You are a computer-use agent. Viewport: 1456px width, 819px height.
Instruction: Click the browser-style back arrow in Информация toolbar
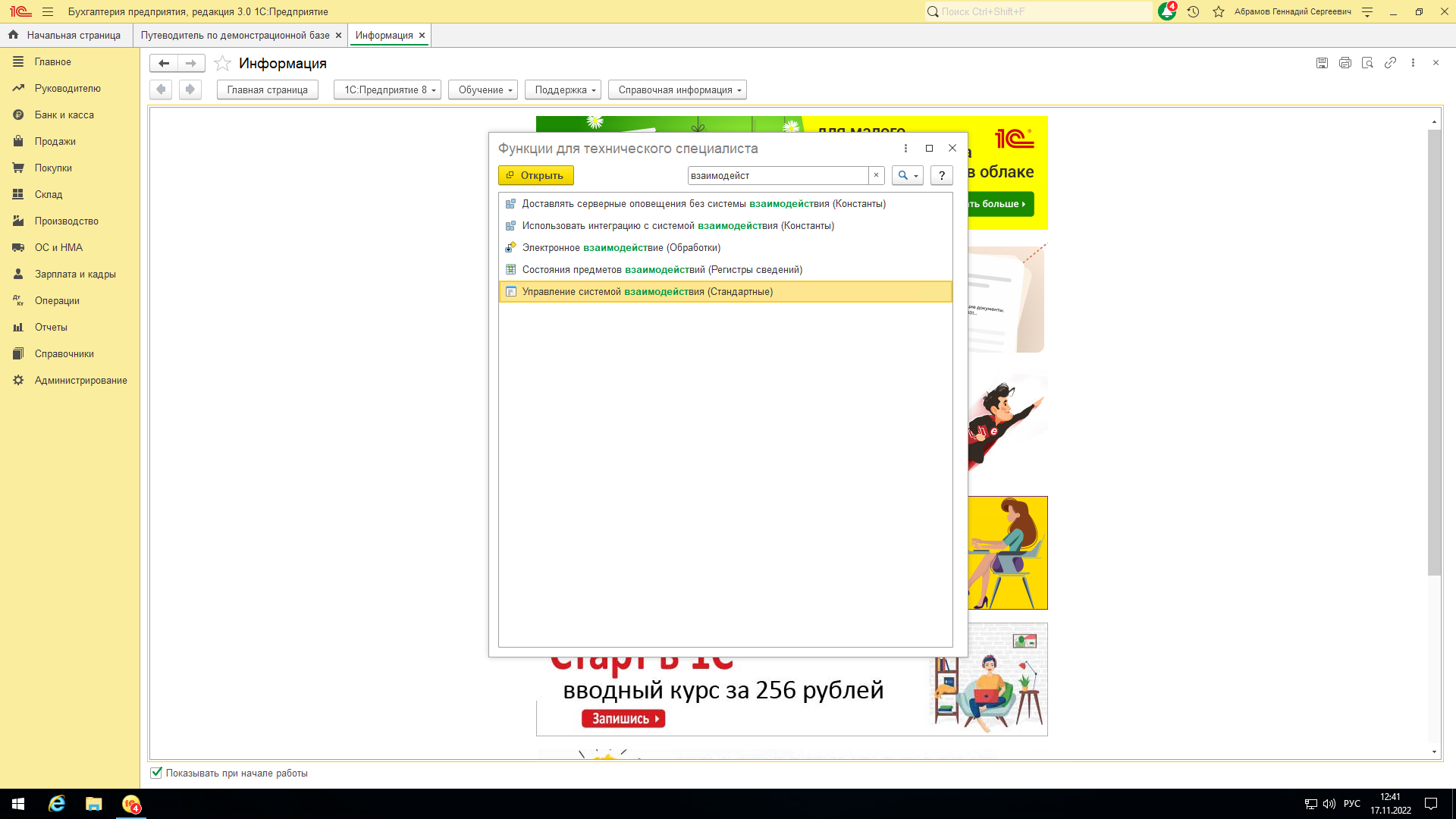(161, 89)
